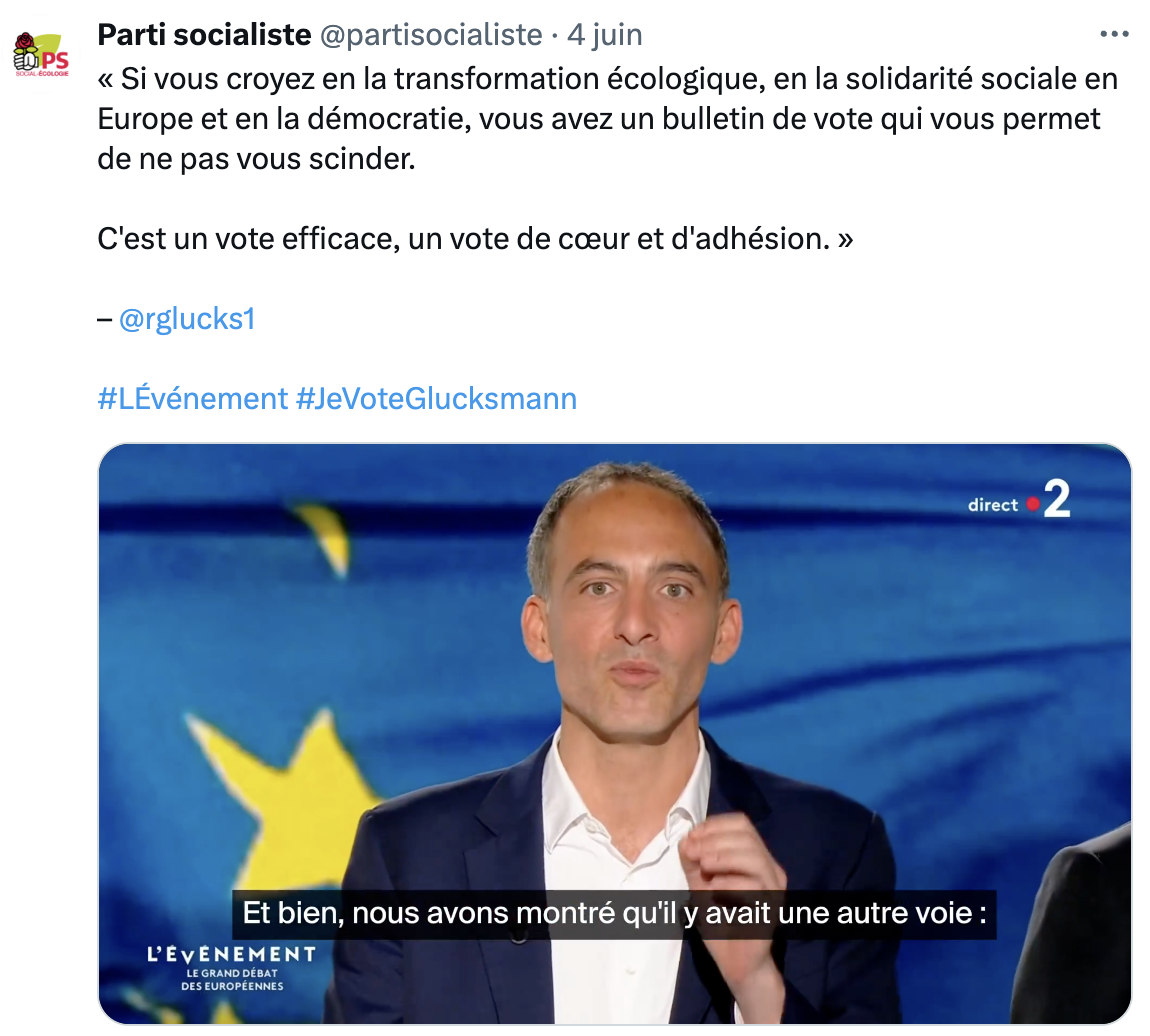
Task: Play the embedded debate video
Action: click(615, 733)
